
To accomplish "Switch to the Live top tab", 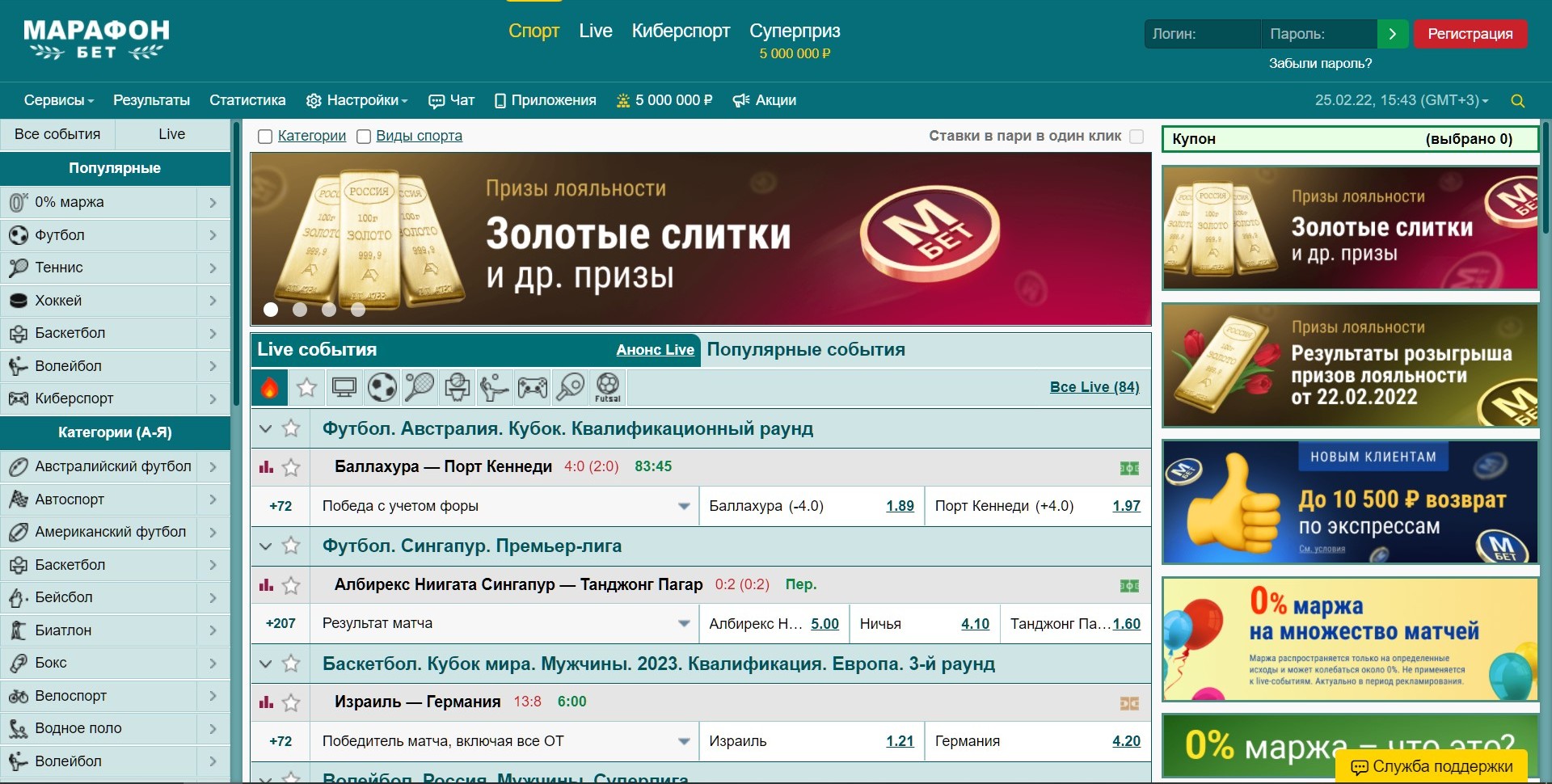I will [x=596, y=31].
